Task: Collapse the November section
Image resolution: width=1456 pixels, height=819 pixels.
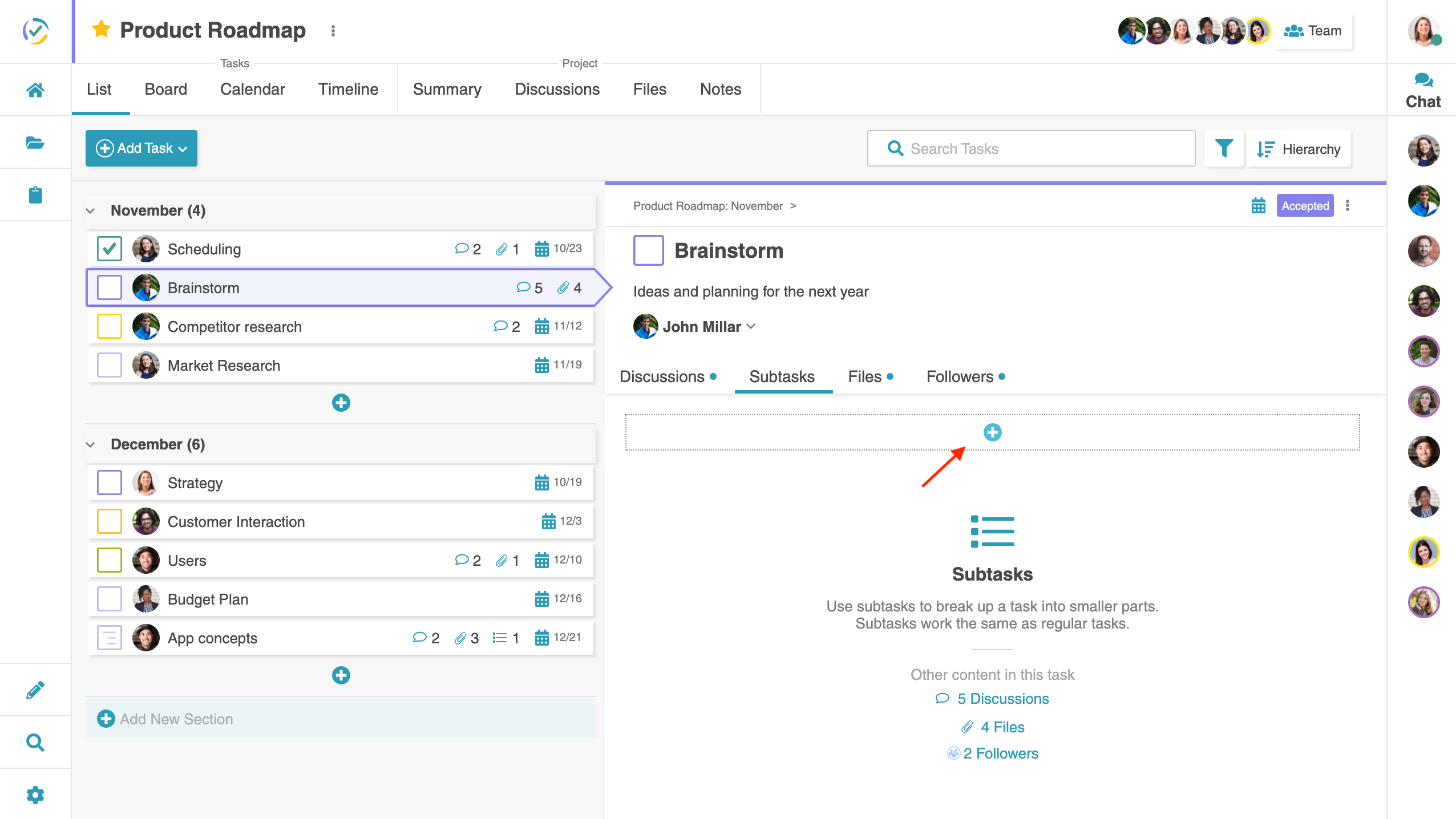Action: (91, 210)
